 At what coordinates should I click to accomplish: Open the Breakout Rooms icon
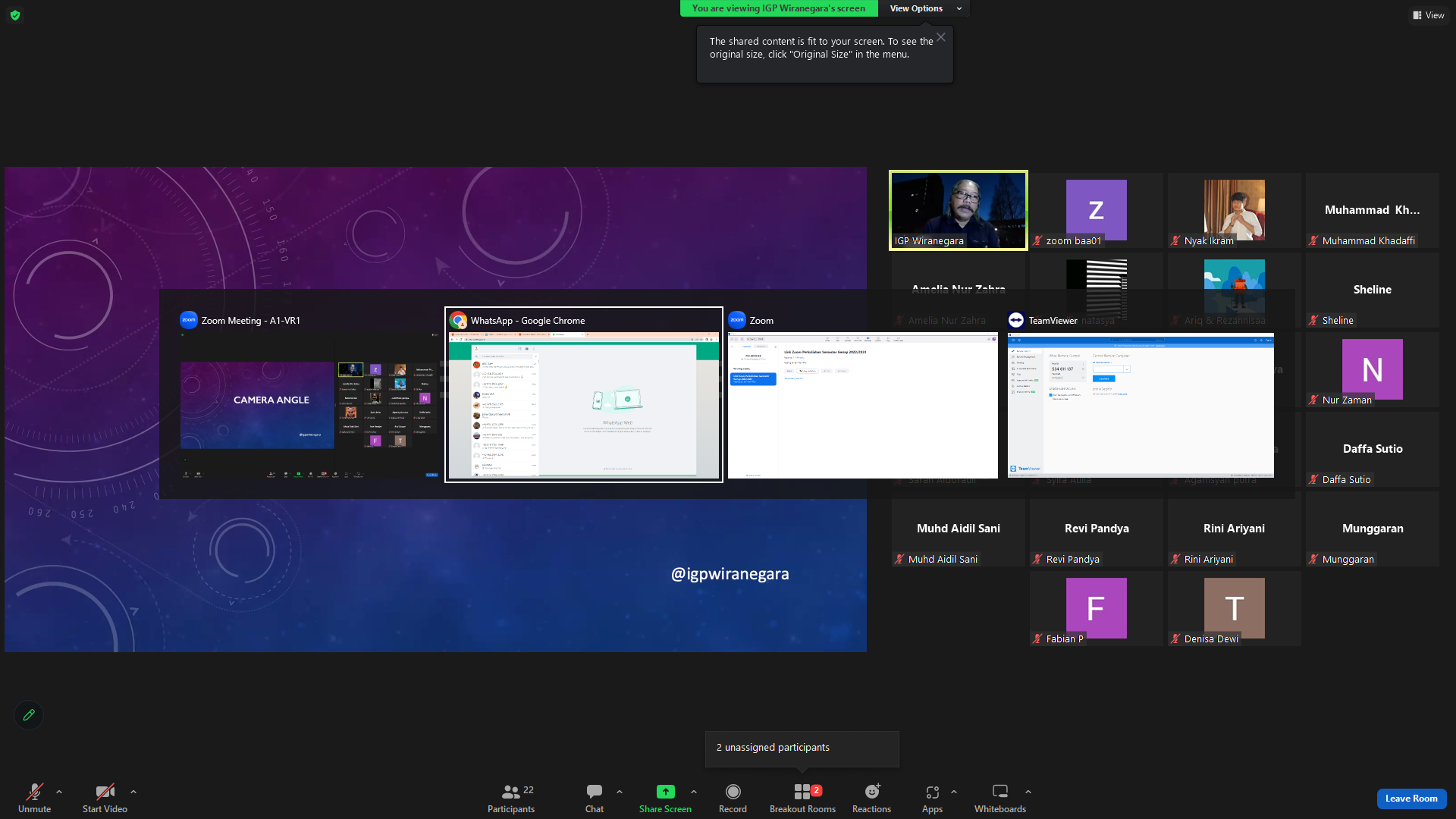pyautogui.click(x=802, y=792)
